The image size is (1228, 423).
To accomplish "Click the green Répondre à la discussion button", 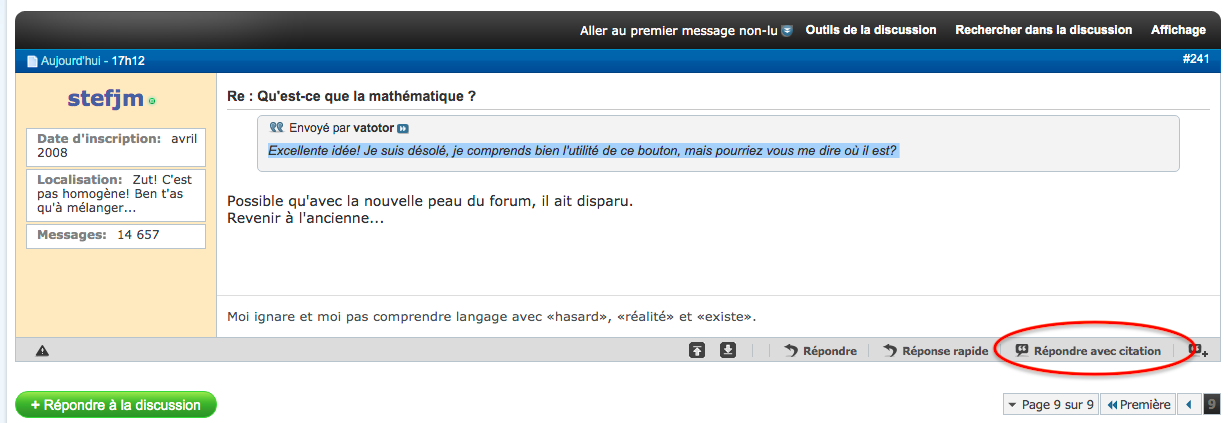I will point(116,405).
